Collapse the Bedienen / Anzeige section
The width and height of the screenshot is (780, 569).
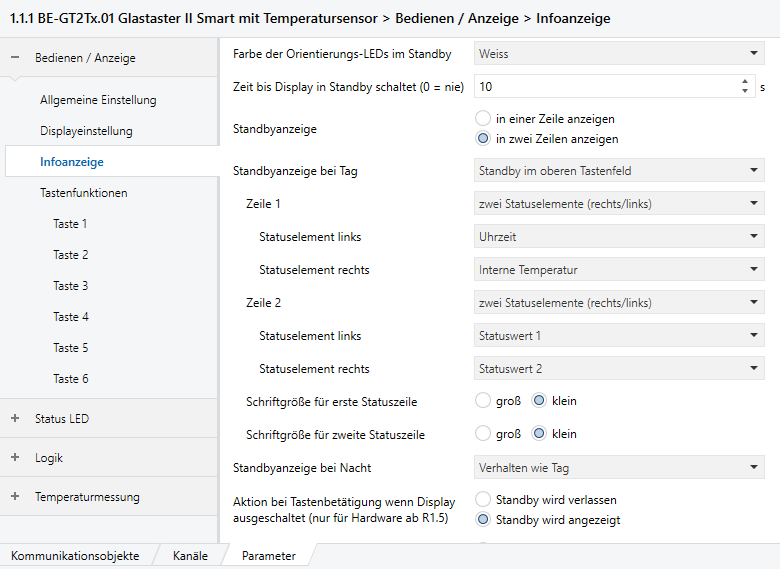15,58
